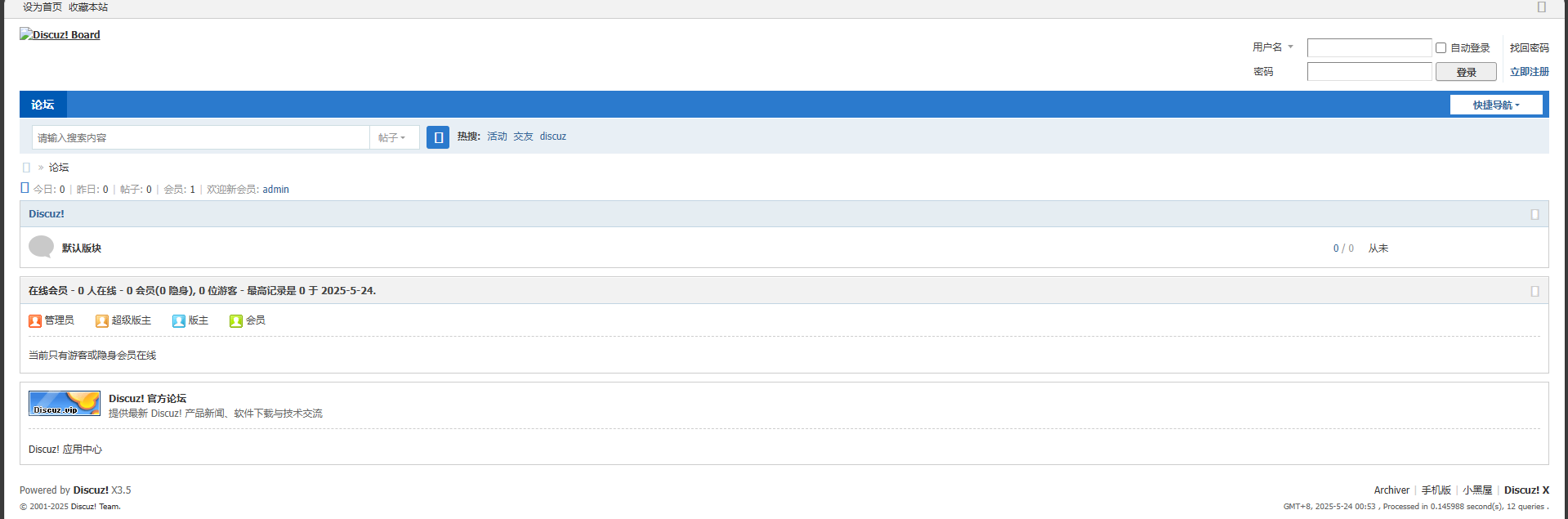Collapse the Discuz! category section
Viewport: 1568px width, 519px height.
tap(1534, 214)
